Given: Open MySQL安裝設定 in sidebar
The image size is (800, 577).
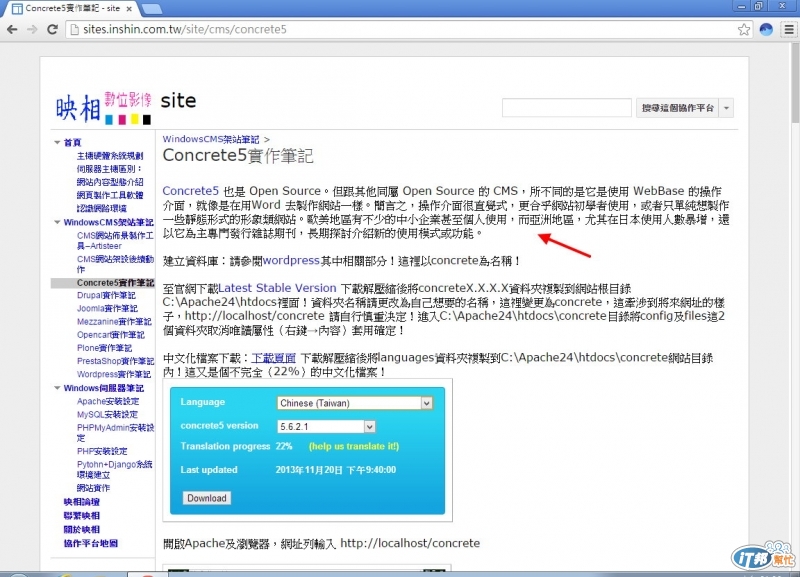Looking at the screenshot, I should (x=107, y=414).
